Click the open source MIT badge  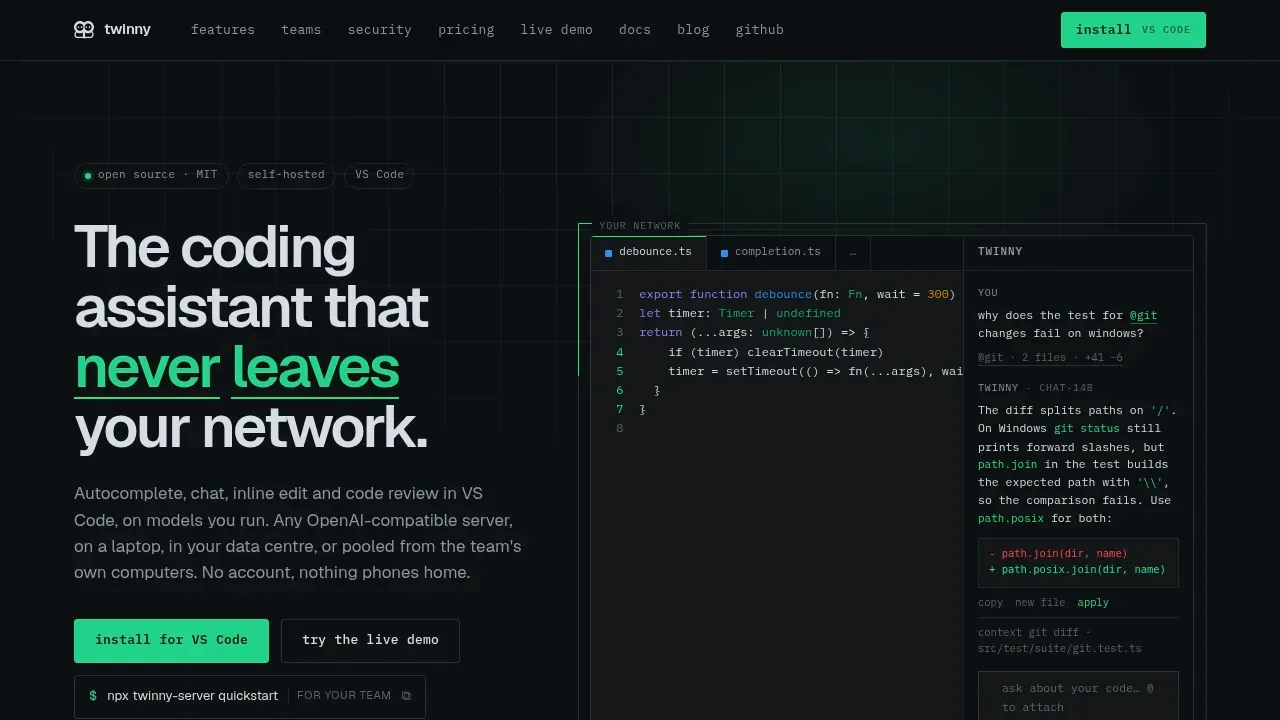click(151, 175)
